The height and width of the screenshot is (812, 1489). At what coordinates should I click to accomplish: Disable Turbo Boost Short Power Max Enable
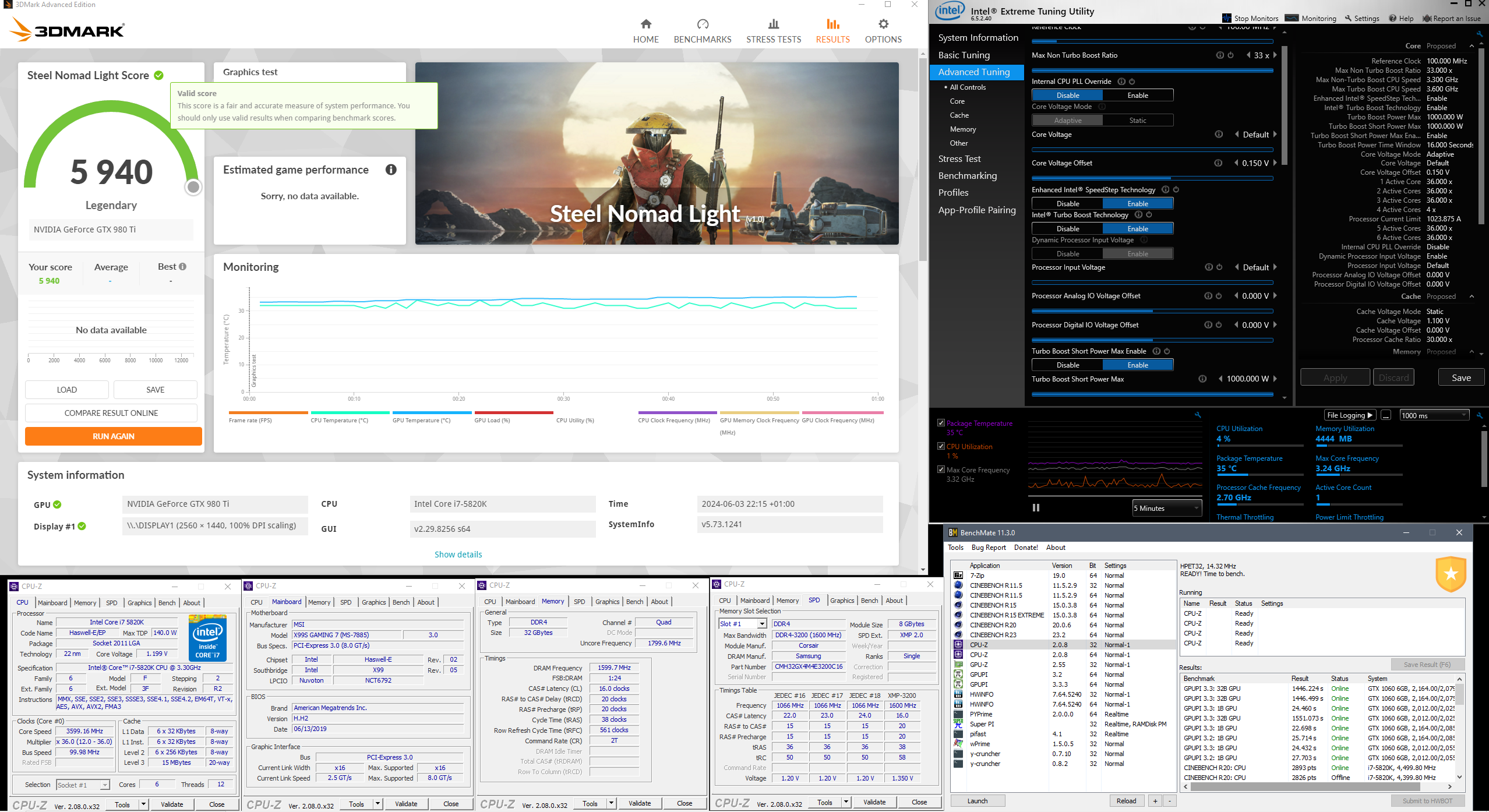1067,365
